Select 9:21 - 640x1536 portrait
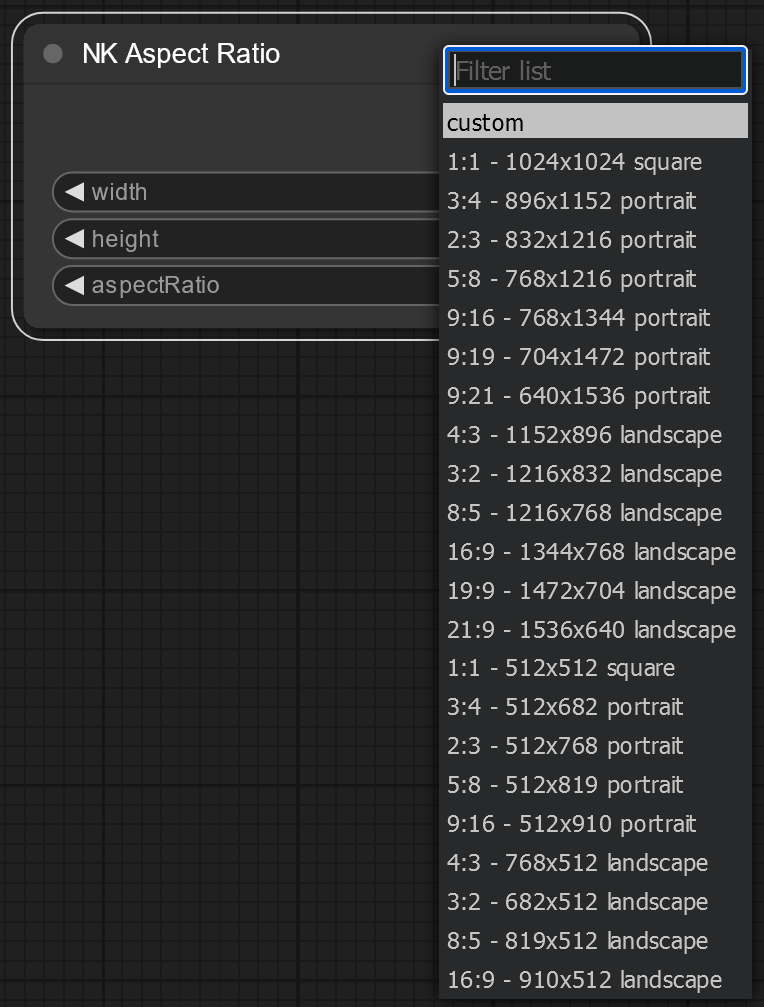 click(x=595, y=396)
